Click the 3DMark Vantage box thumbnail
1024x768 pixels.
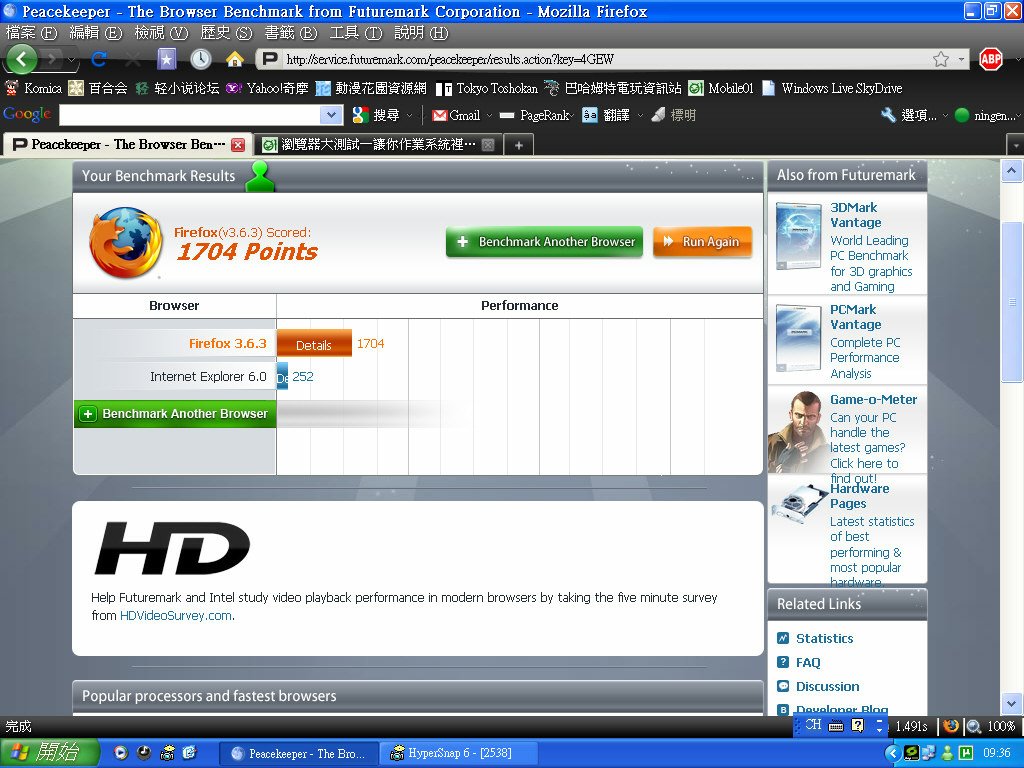(x=798, y=236)
